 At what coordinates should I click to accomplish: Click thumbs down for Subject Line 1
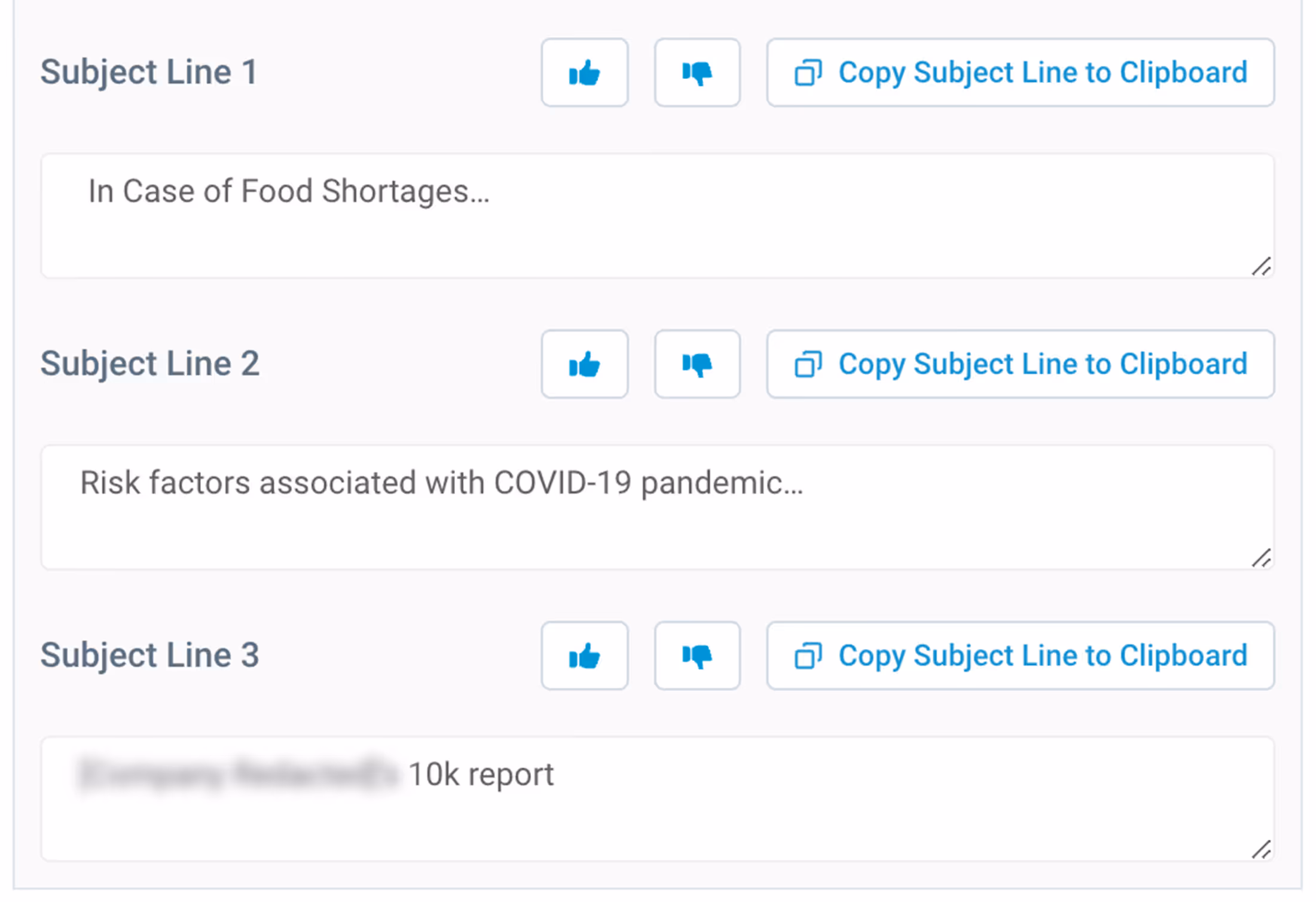[697, 72]
